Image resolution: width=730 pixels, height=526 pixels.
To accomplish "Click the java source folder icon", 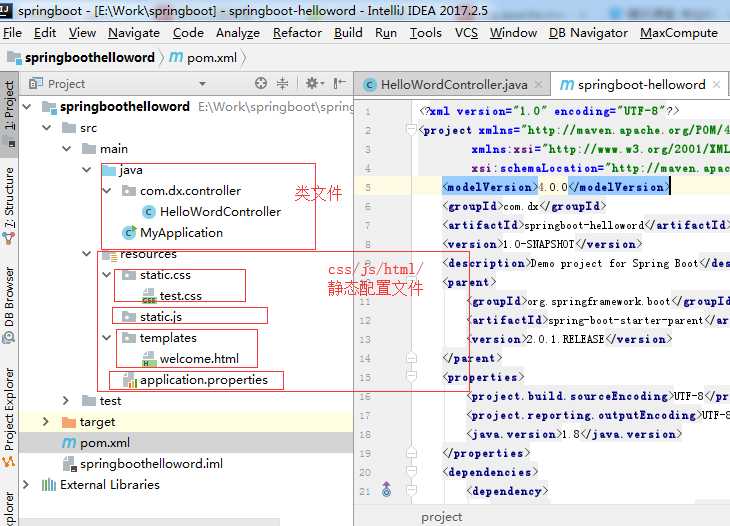I will [x=109, y=170].
